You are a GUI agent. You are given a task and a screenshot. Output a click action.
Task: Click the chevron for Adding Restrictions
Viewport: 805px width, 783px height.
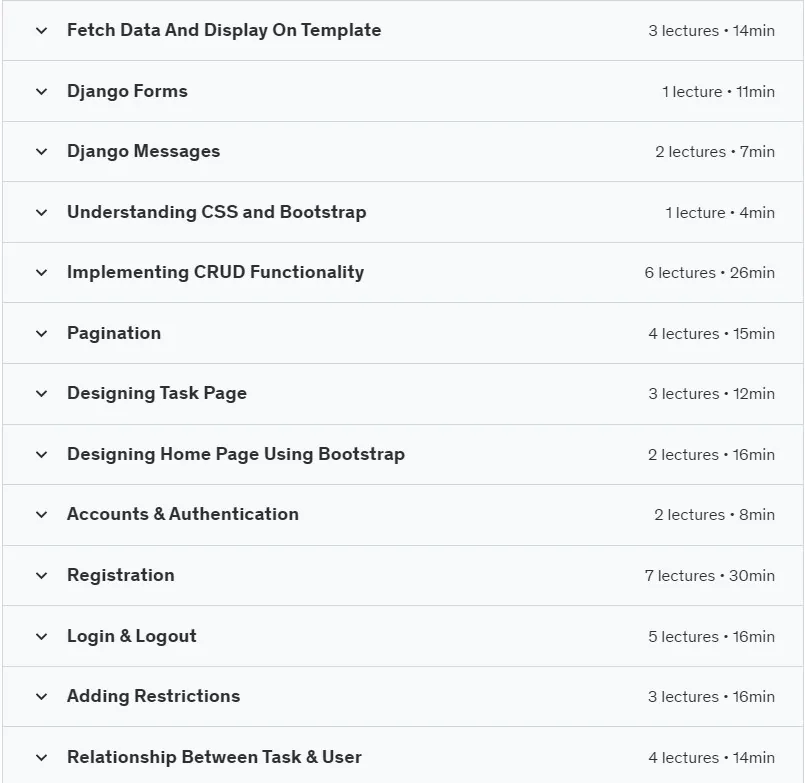42,697
